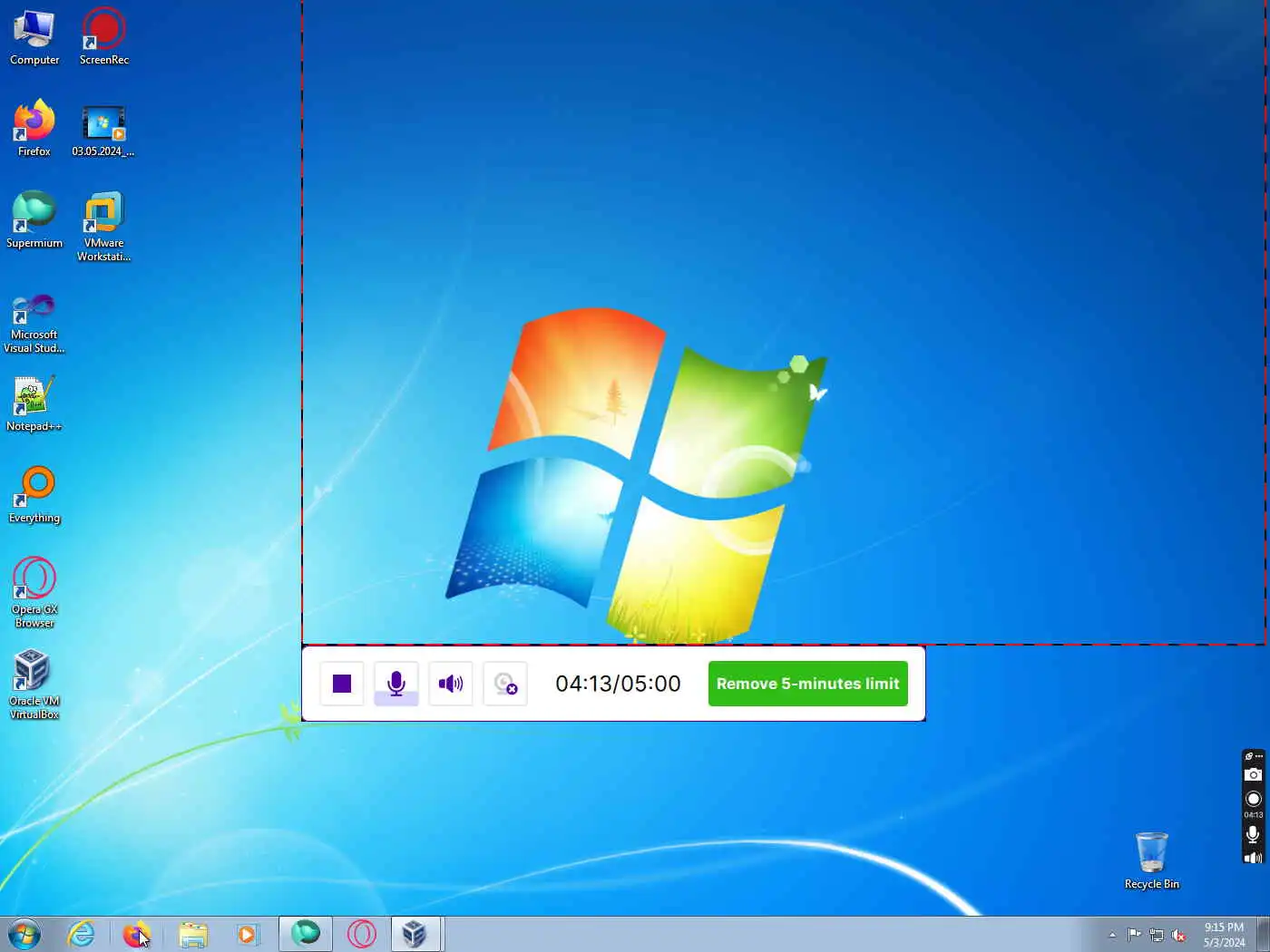
Task: Toggle the microphone in the recording toolbar
Action: click(396, 684)
